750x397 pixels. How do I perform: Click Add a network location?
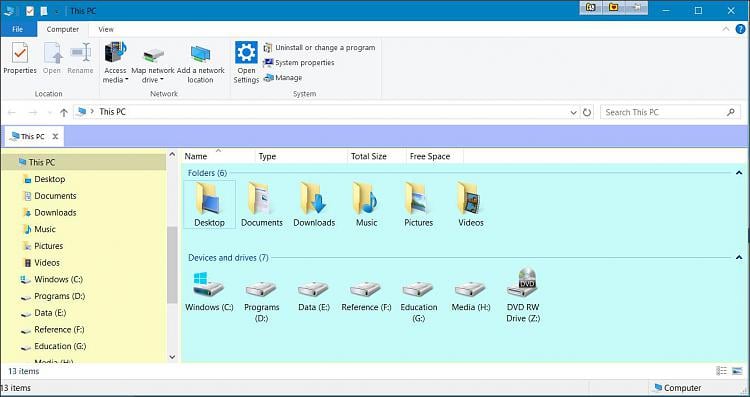tap(200, 64)
